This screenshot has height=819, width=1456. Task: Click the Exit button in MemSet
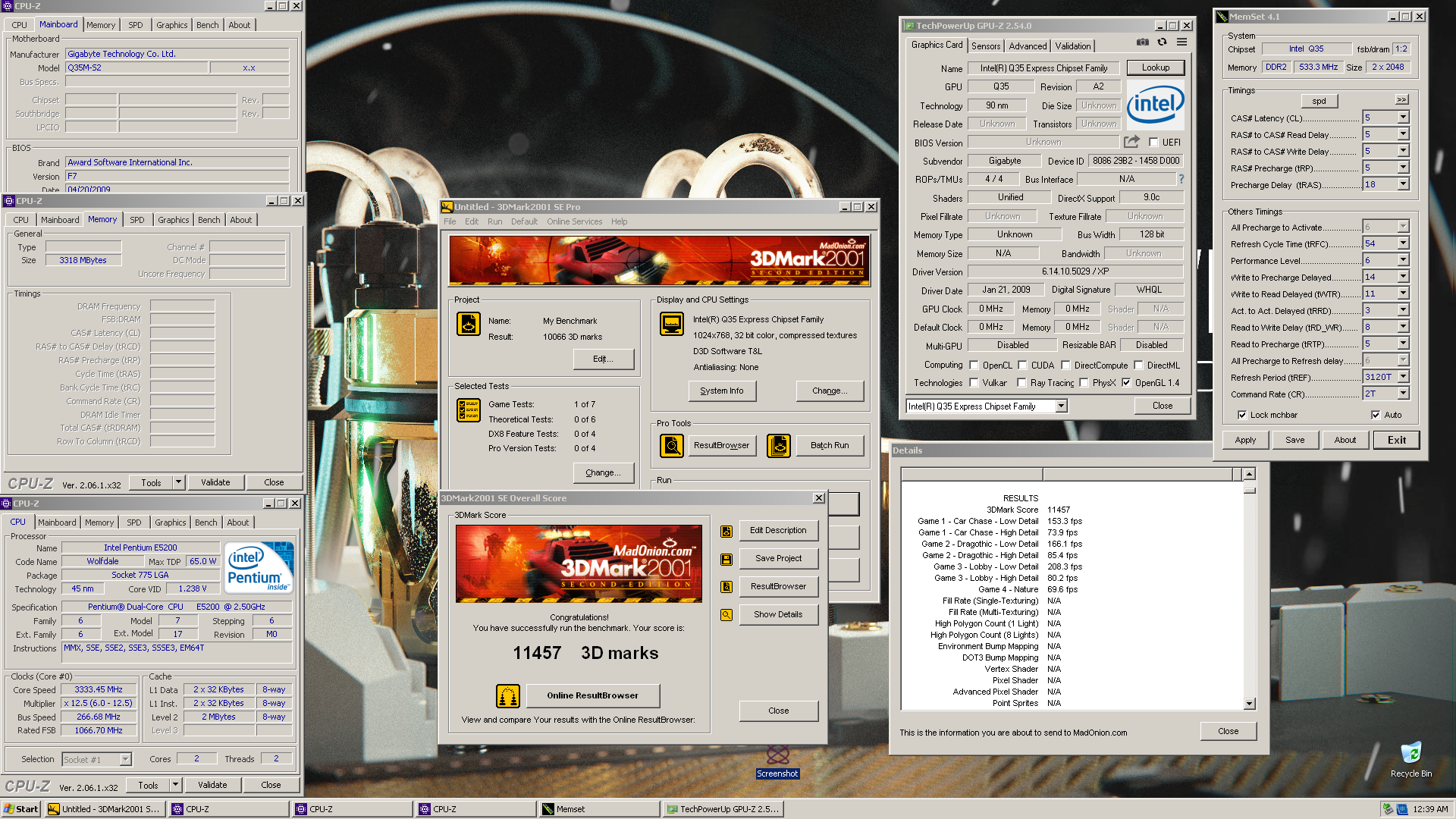click(x=1397, y=440)
